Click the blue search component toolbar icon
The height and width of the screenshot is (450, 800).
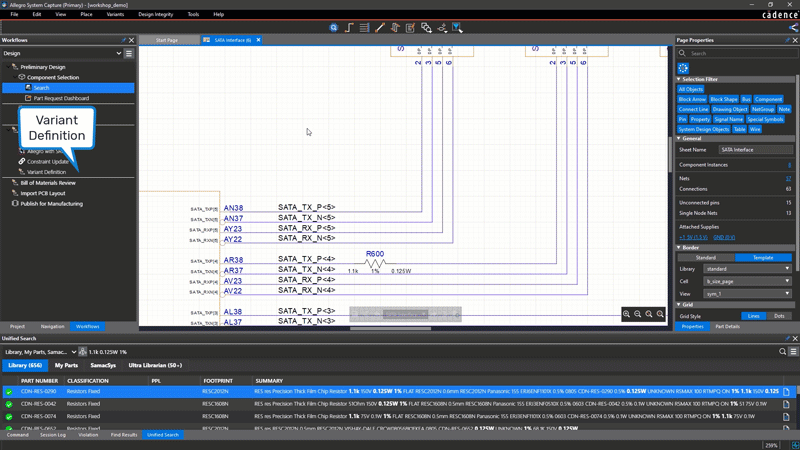pyautogui.click(x=334, y=28)
